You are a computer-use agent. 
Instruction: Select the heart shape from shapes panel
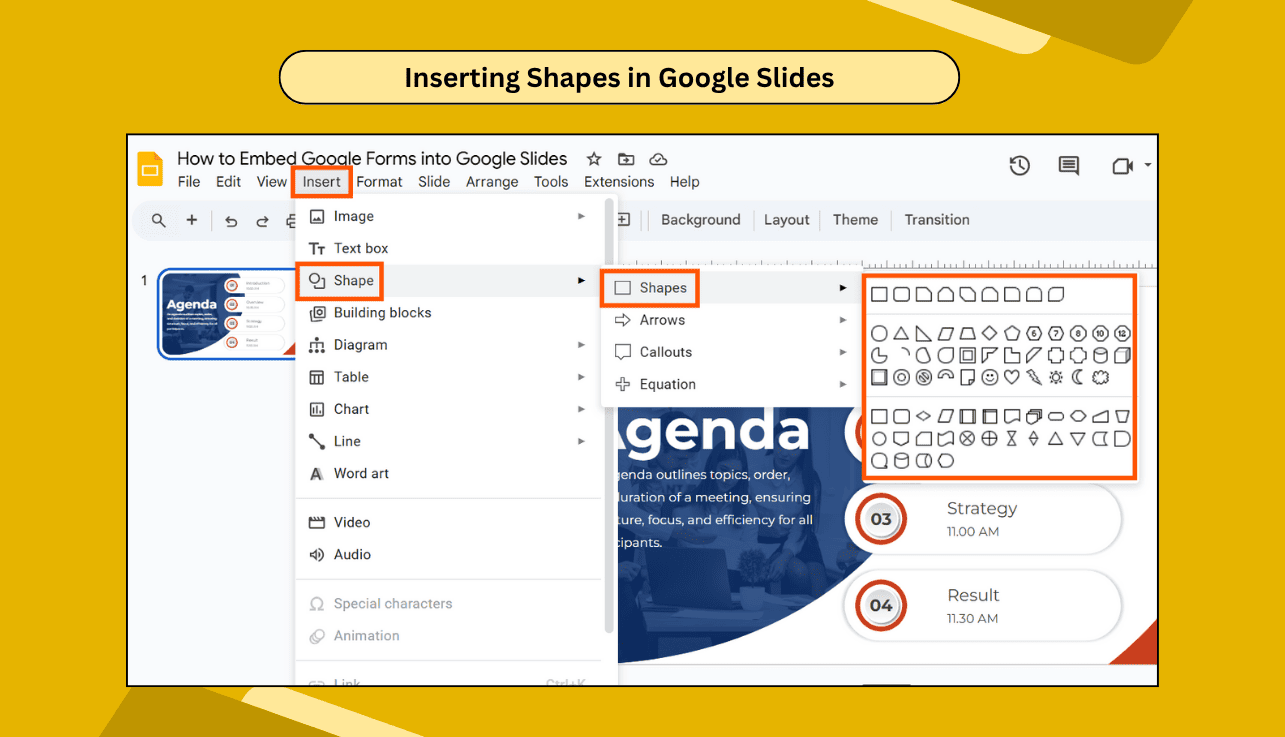[x=1011, y=377]
